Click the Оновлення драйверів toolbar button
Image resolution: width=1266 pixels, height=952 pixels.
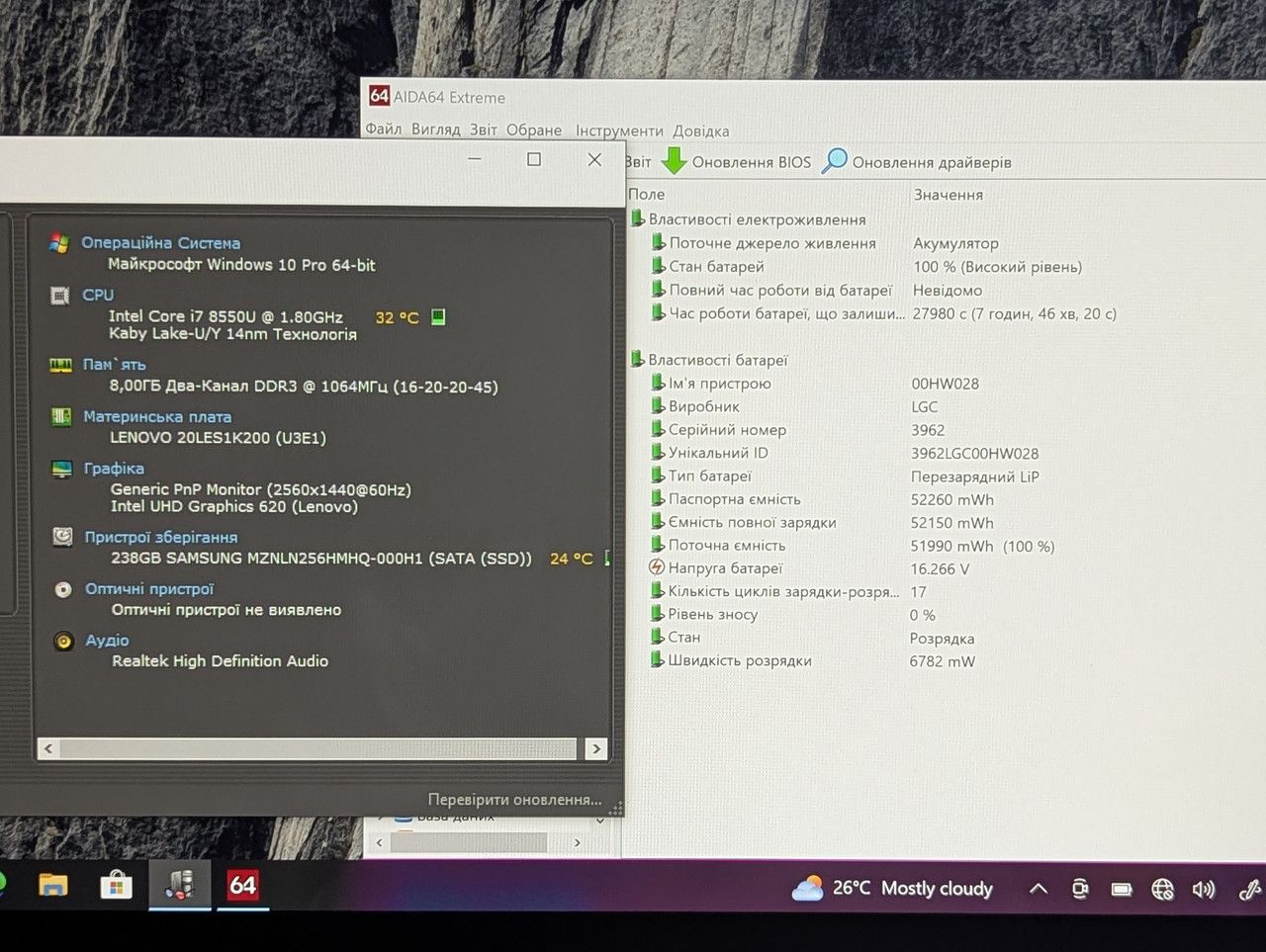pos(917,161)
